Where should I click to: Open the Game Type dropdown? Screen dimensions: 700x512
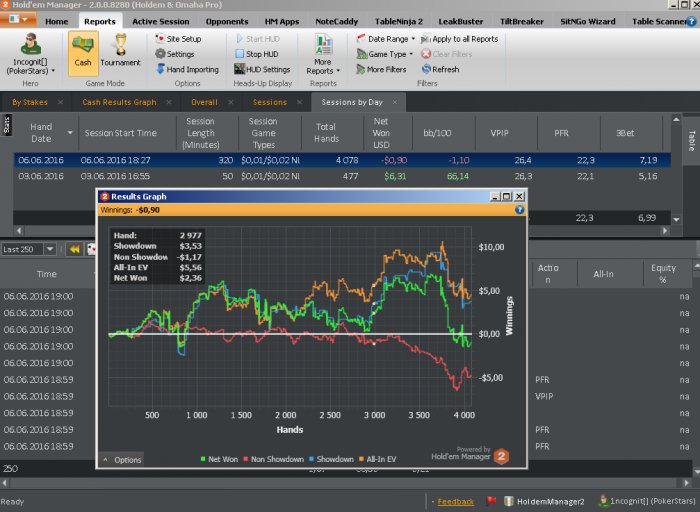pos(387,54)
